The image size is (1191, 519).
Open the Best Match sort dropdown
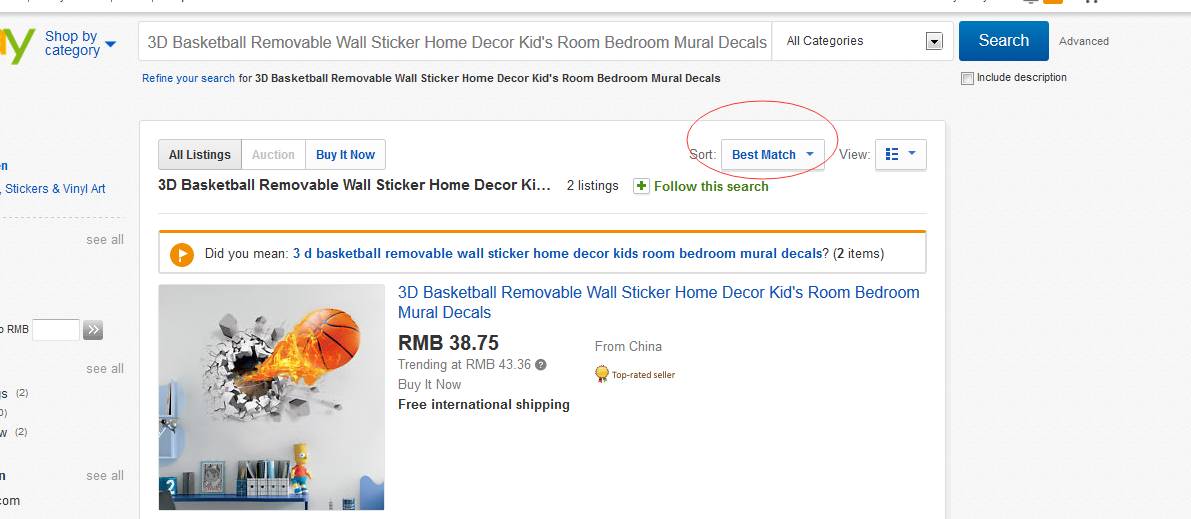[772, 155]
